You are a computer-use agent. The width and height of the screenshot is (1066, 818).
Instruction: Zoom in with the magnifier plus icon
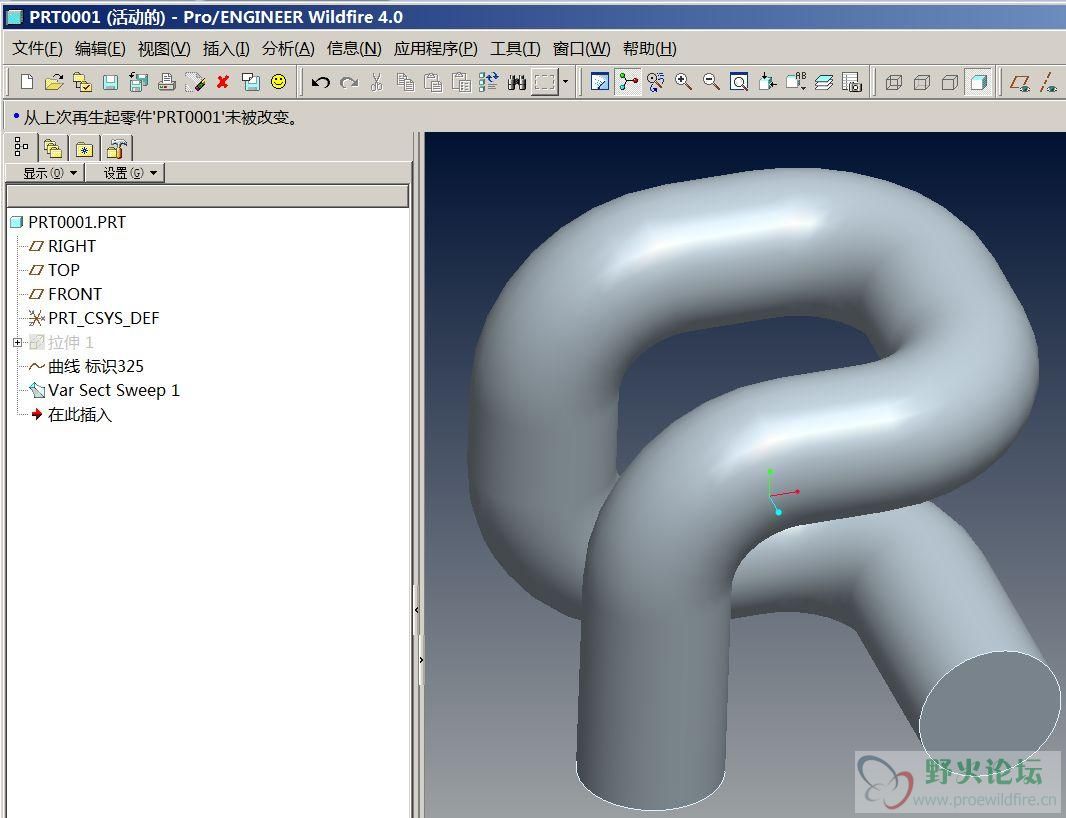coord(683,82)
